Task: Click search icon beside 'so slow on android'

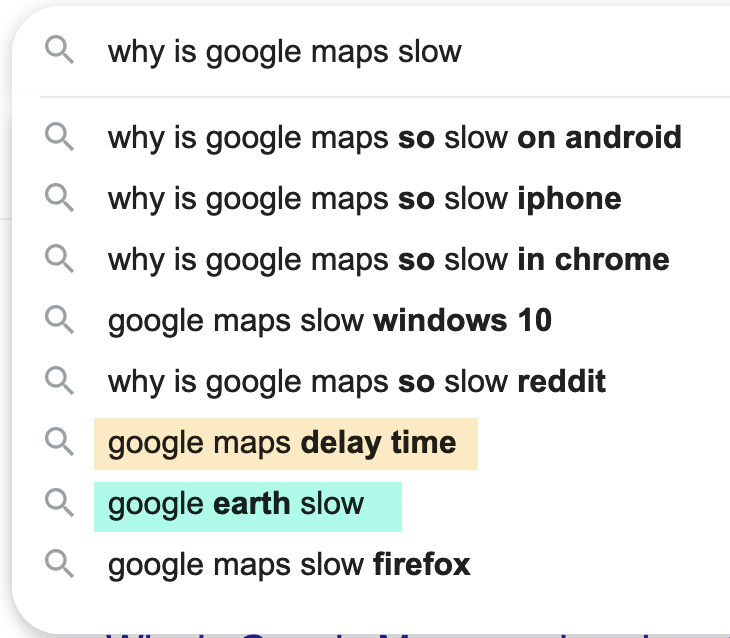Action: pyautogui.click(x=60, y=137)
